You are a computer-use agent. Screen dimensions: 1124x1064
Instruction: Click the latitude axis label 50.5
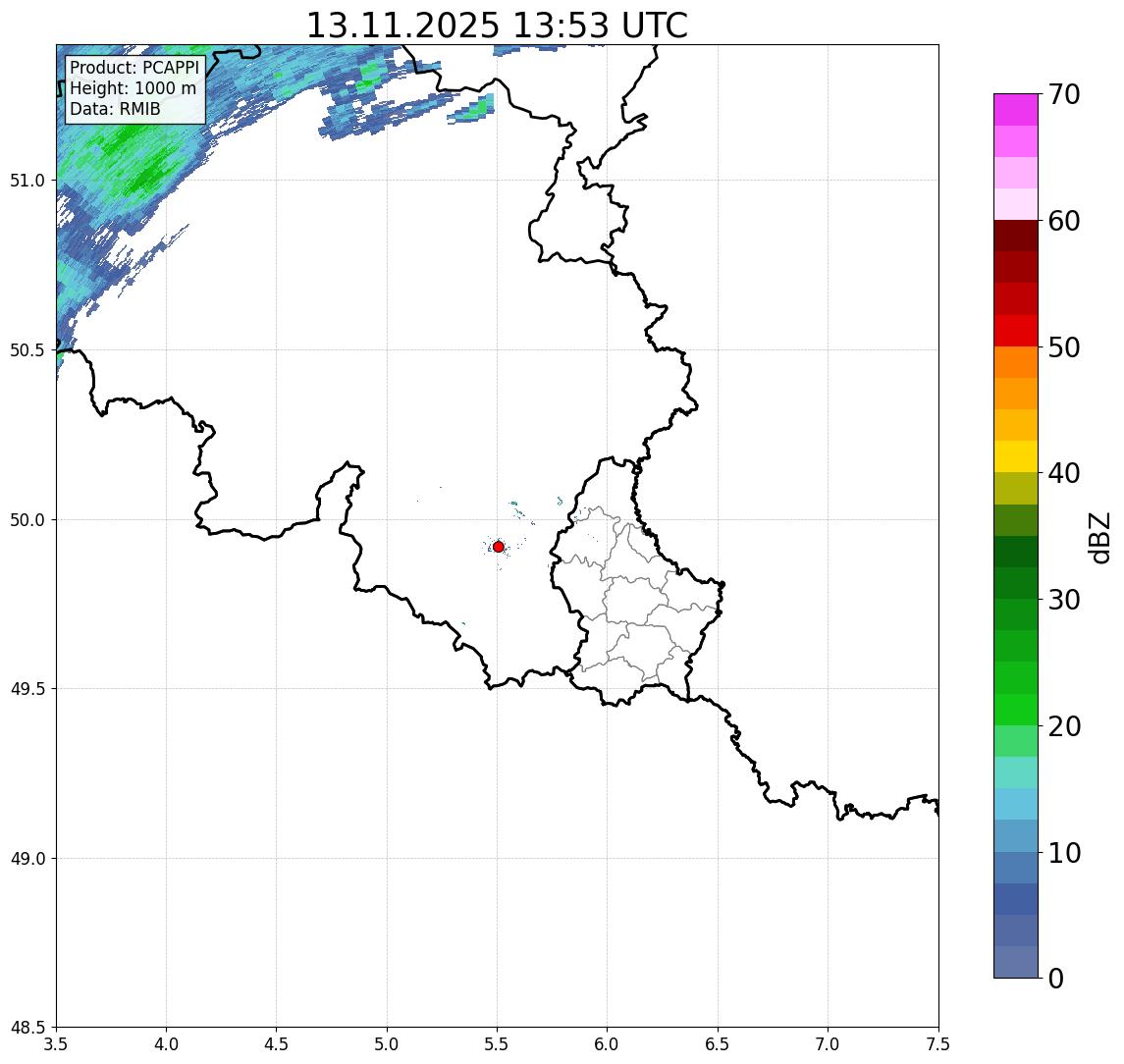27,350
